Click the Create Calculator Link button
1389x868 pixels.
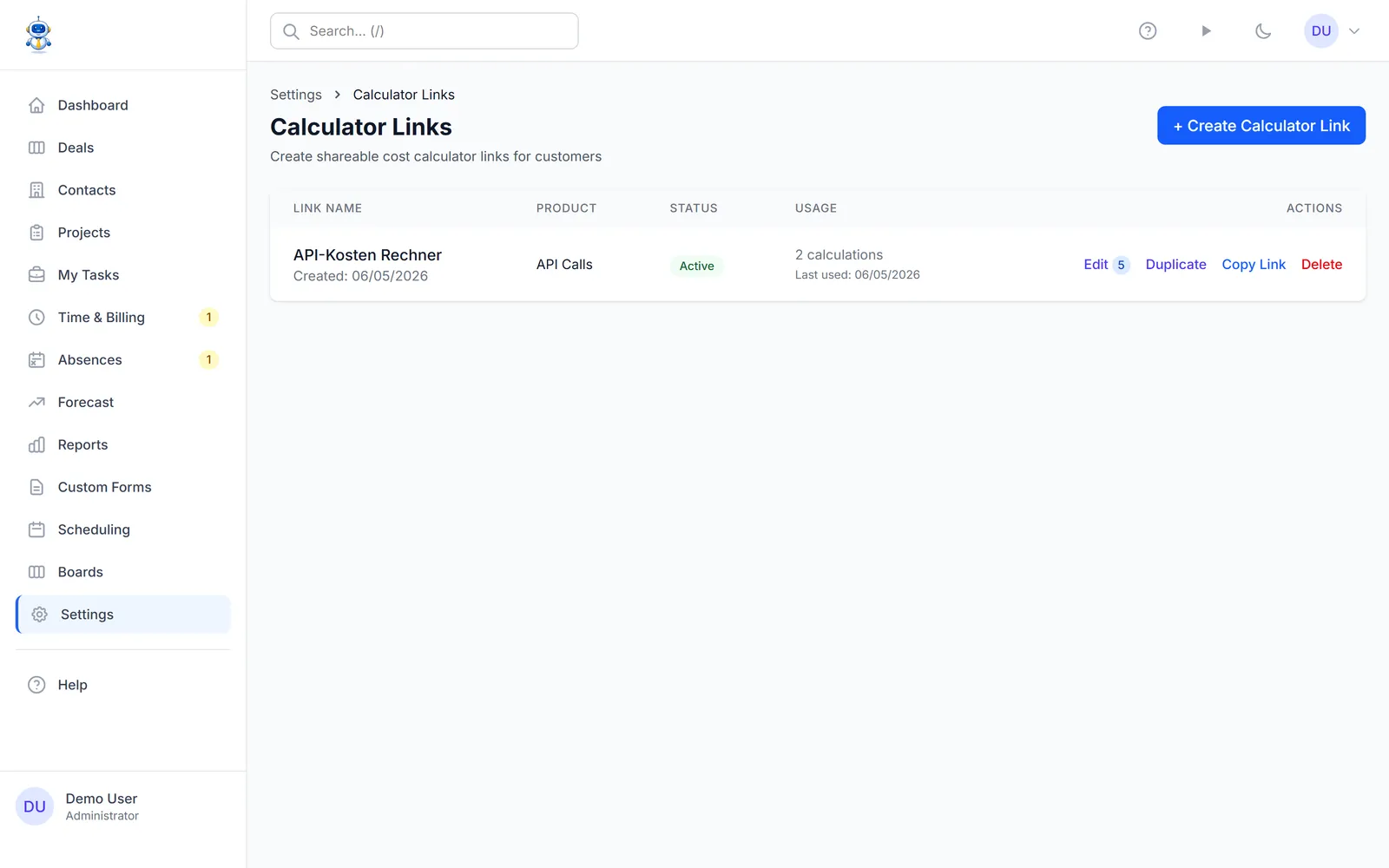(1261, 126)
